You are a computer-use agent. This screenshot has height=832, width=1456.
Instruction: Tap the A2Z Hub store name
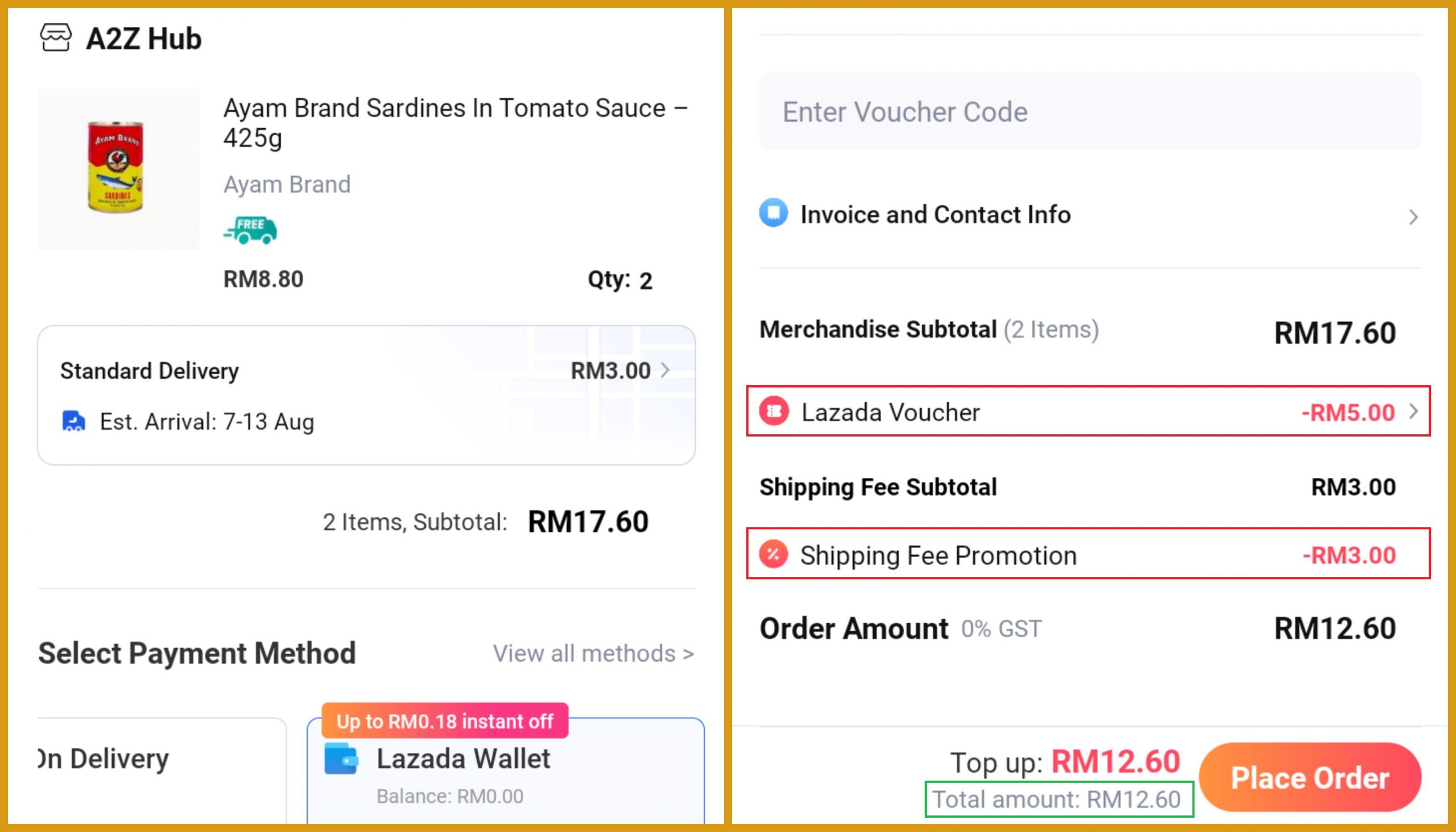tap(144, 39)
